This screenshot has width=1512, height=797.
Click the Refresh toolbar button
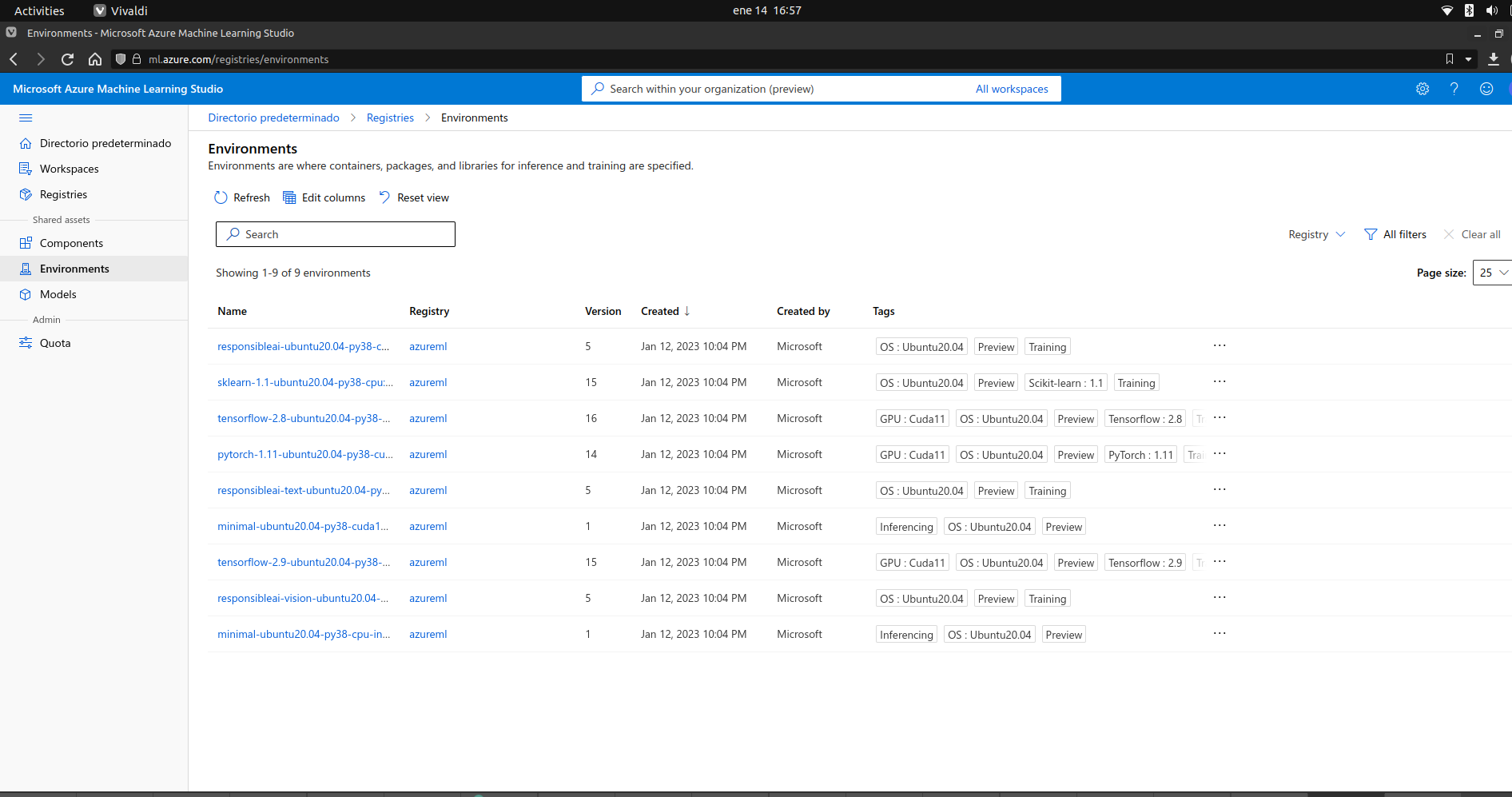(x=242, y=197)
